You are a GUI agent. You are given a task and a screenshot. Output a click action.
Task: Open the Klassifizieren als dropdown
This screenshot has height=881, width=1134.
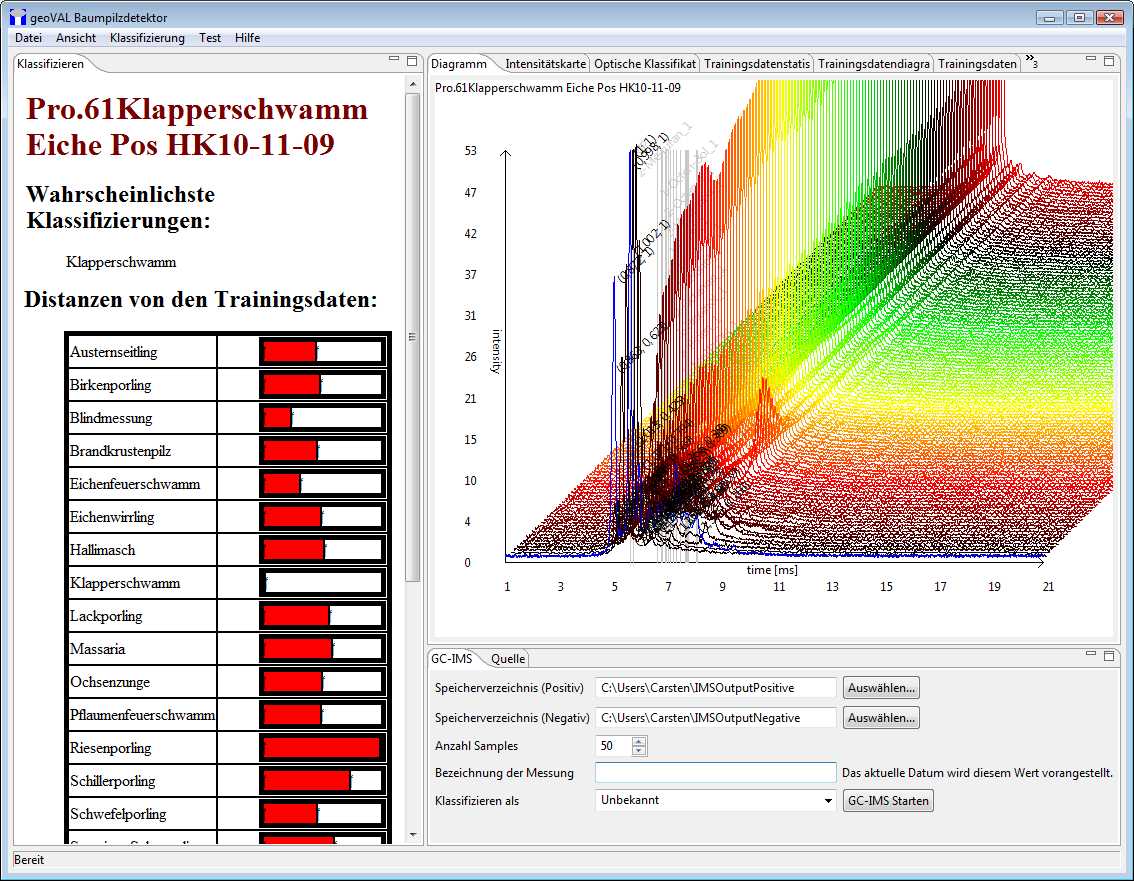828,801
